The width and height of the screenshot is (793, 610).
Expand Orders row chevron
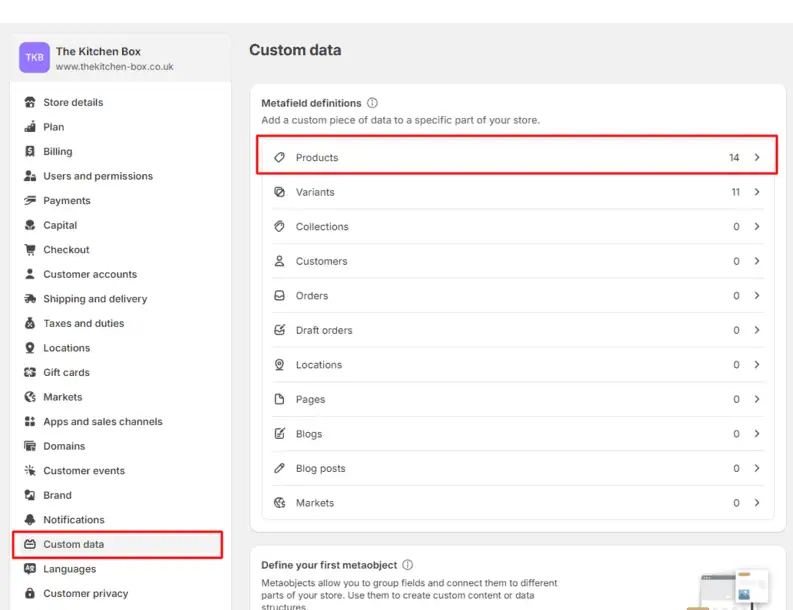757,295
